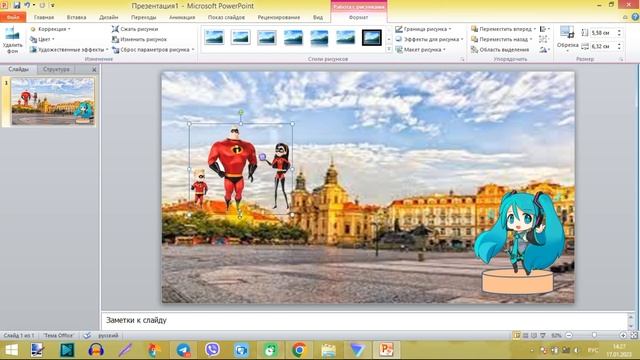Switch to the Дизайн tab
Screen dimensions: 640x360
point(109,17)
